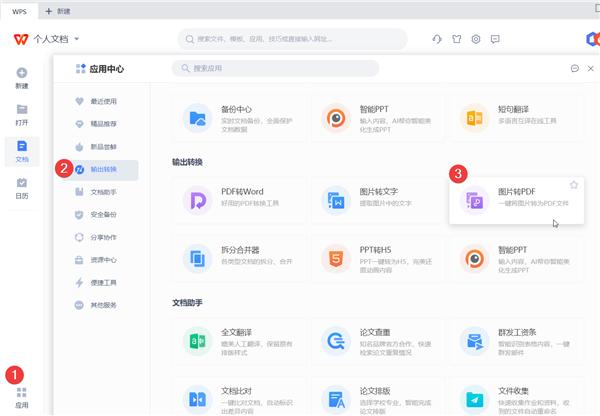
Task: Open 备份中心 folder icon
Action: 196,119
